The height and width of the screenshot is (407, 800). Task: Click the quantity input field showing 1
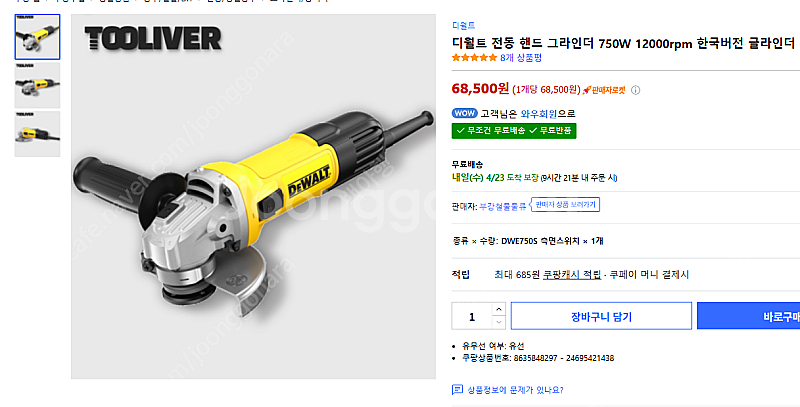[472, 316]
